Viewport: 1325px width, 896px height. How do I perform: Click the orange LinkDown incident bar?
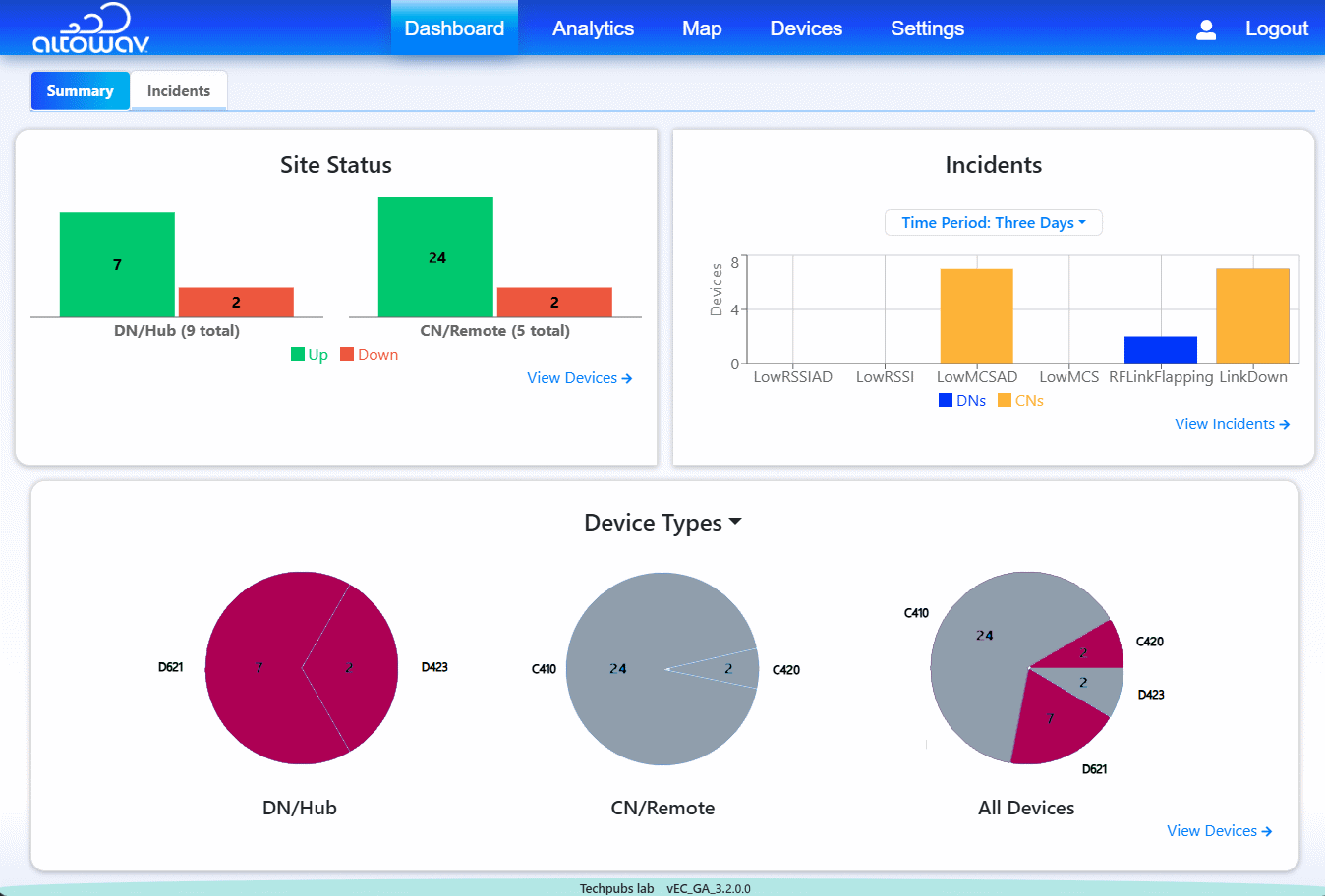(1252, 316)
